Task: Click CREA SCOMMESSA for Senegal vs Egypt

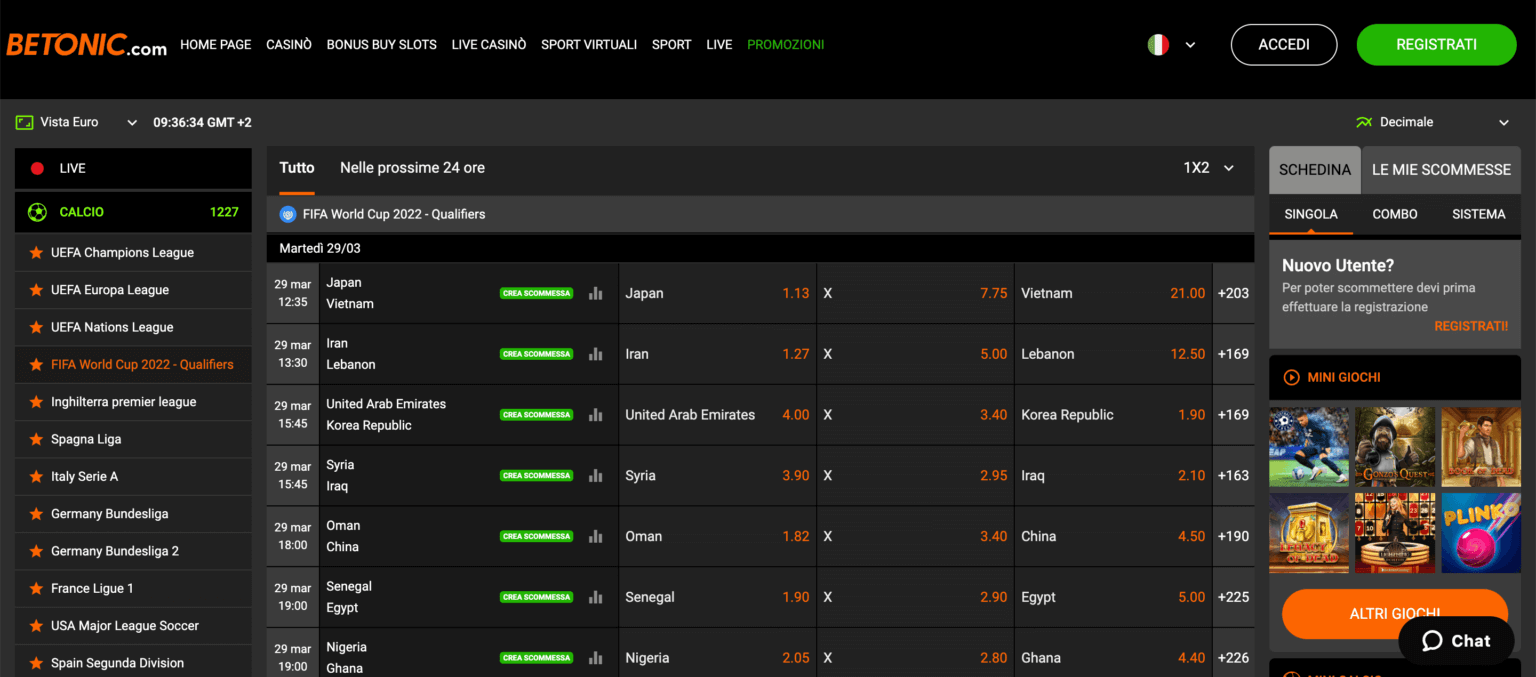Action: click(537, 597)
